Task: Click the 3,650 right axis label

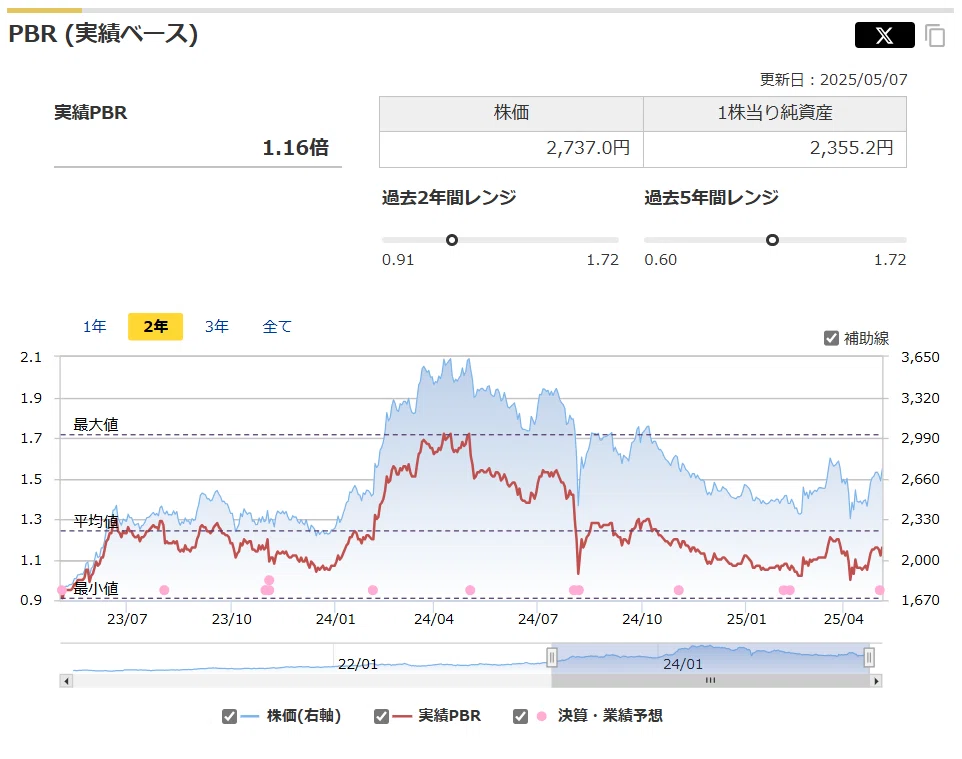Action: click(920, 357)
